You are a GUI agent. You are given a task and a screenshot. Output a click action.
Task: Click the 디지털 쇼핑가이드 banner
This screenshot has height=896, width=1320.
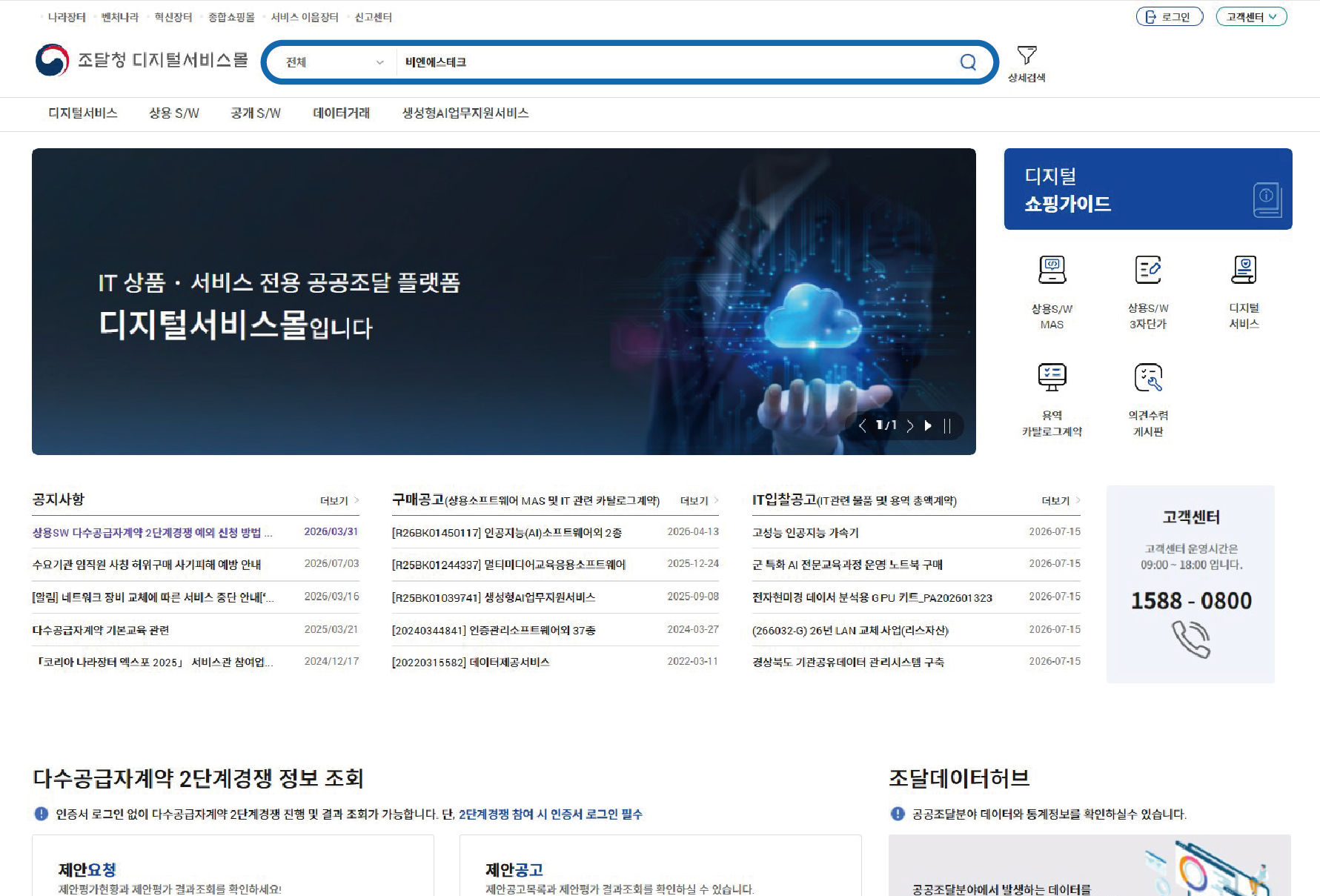pos(1147,189)
